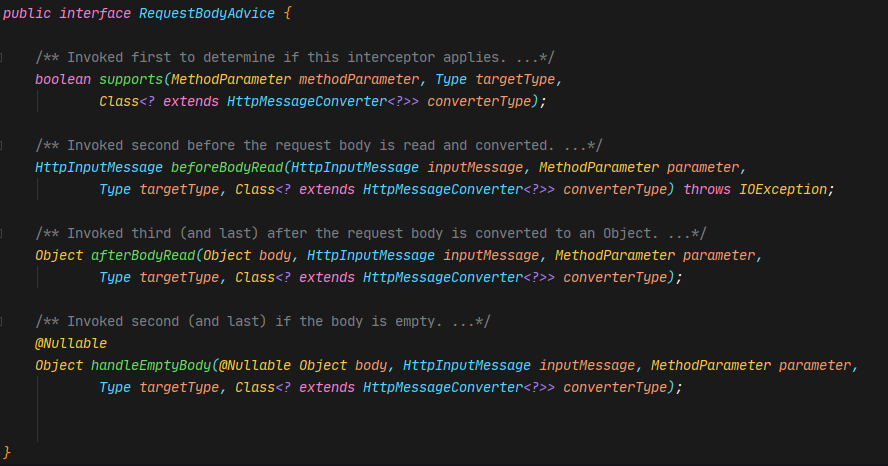Expand folded ellipsis in 'Invoked second before the request' comment
The image size is (888, 466).
(575, 146)
